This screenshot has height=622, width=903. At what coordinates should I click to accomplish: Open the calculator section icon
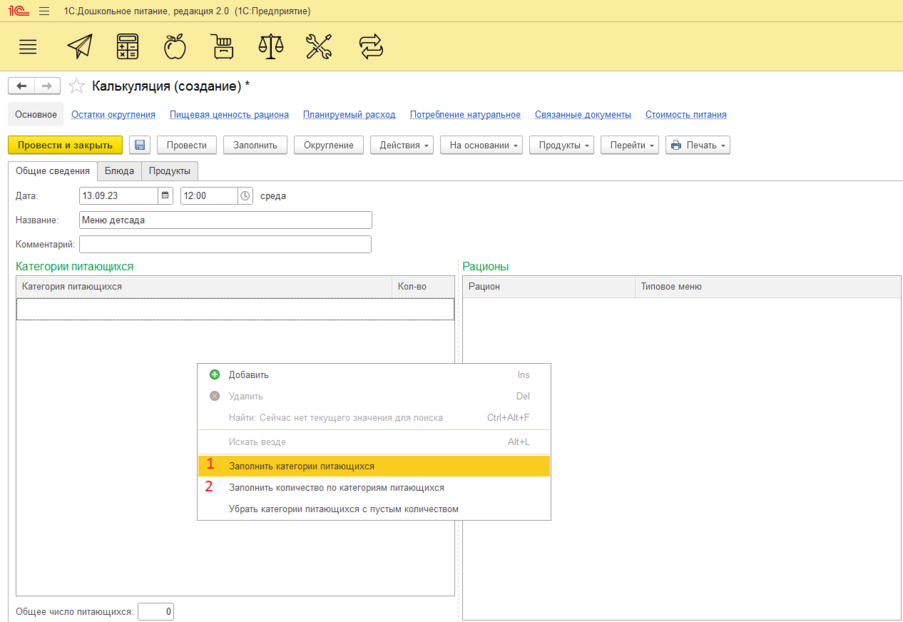(x=127, y=47)
